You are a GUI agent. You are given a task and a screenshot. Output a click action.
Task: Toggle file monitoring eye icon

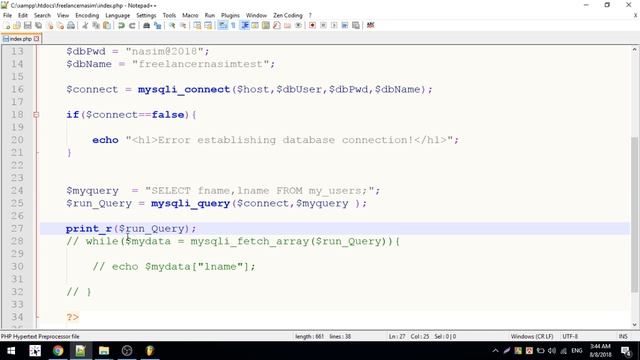point(298,25)
